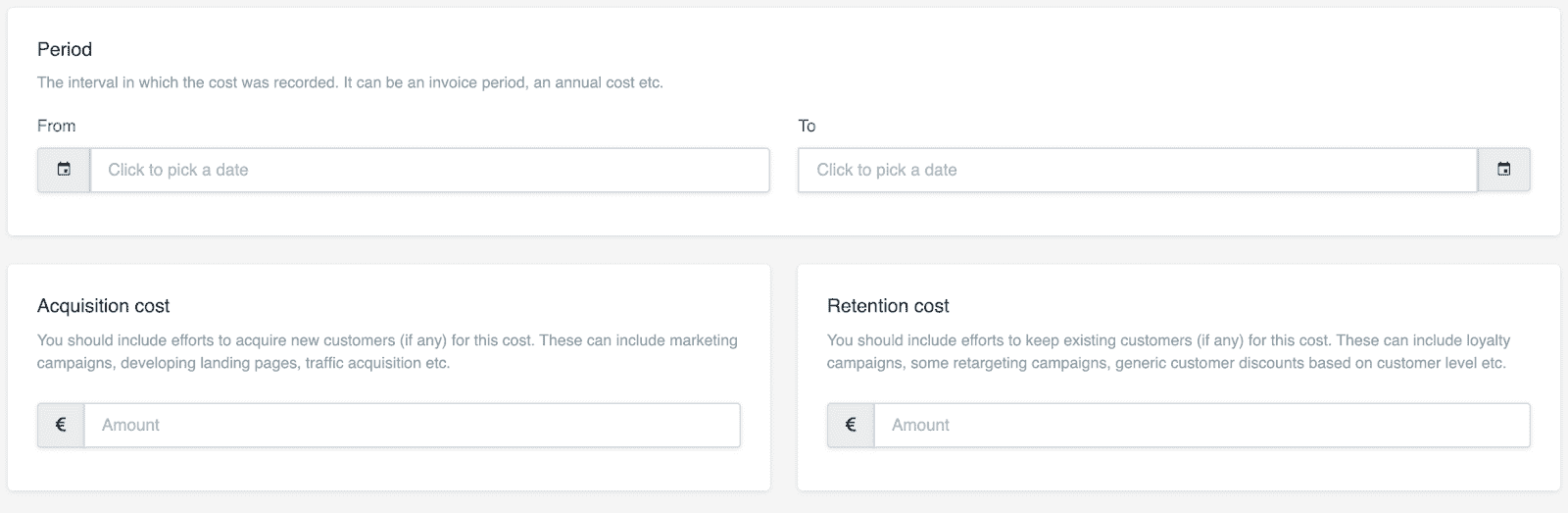This screenshot has height=513, width=1568.
Task: Click the calendar icon beside the To field
Action: [1503, 170]
